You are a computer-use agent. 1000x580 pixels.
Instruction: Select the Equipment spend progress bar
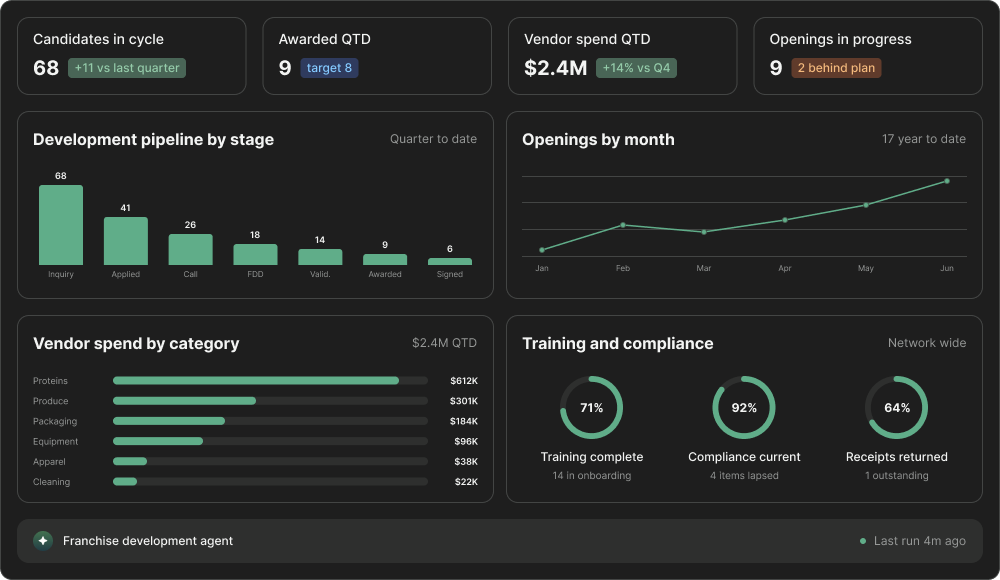tap(270, 441)
